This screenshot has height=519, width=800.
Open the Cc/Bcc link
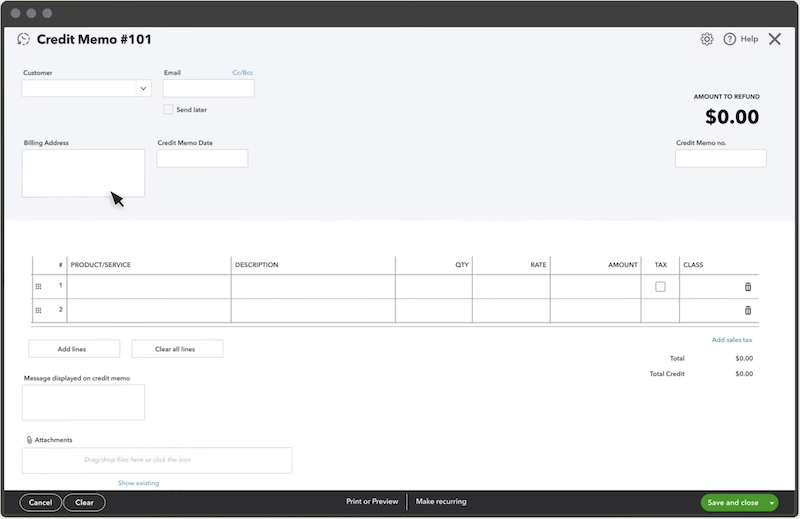(x=243, y=72)
